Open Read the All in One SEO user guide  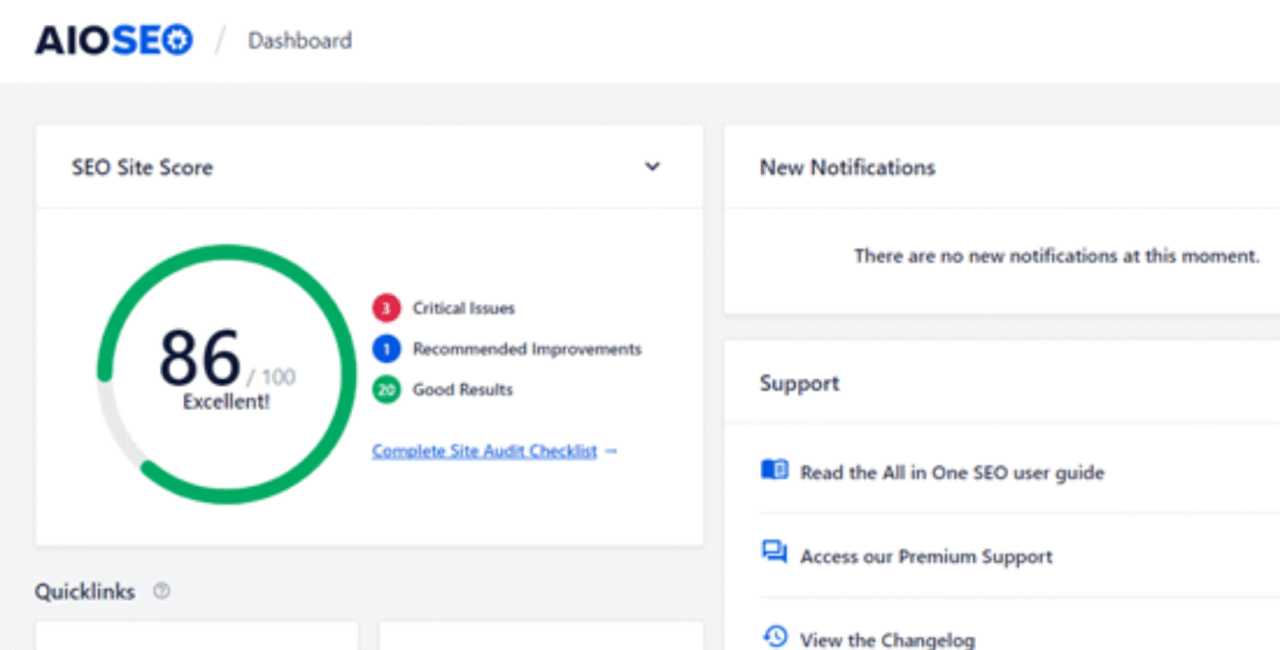952,472
